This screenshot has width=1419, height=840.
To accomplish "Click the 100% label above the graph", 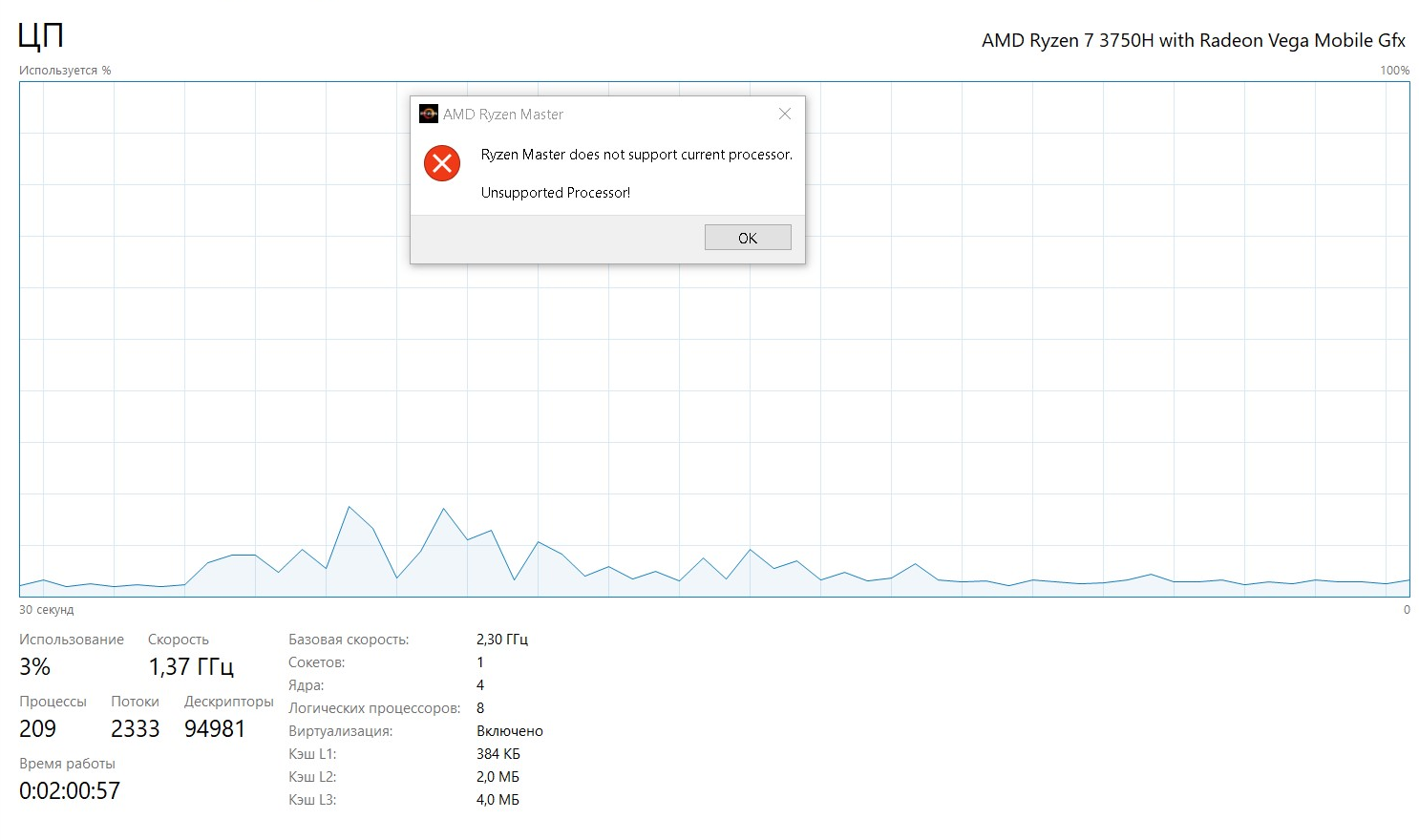I will coord(1394,71).
